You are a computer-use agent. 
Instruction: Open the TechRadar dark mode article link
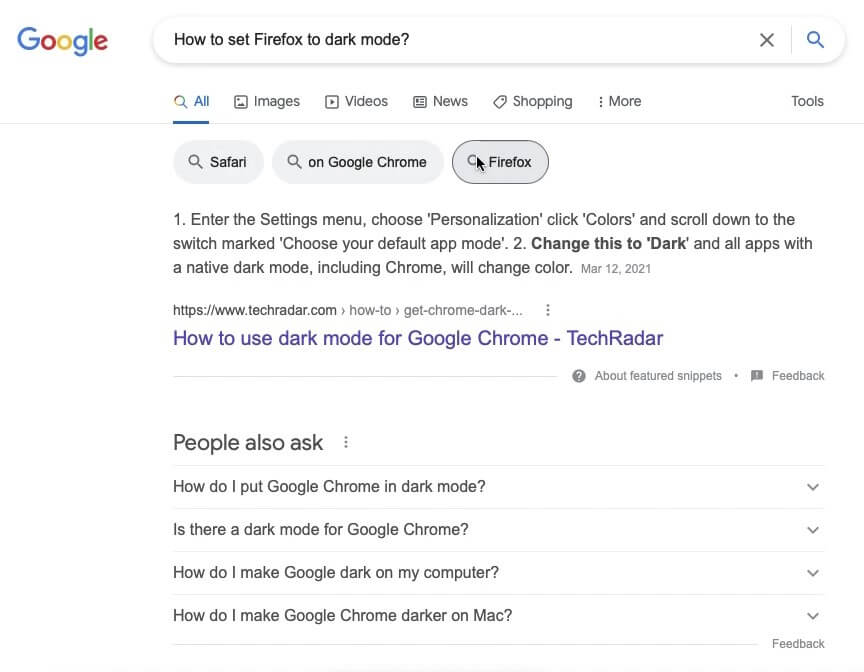418,338
